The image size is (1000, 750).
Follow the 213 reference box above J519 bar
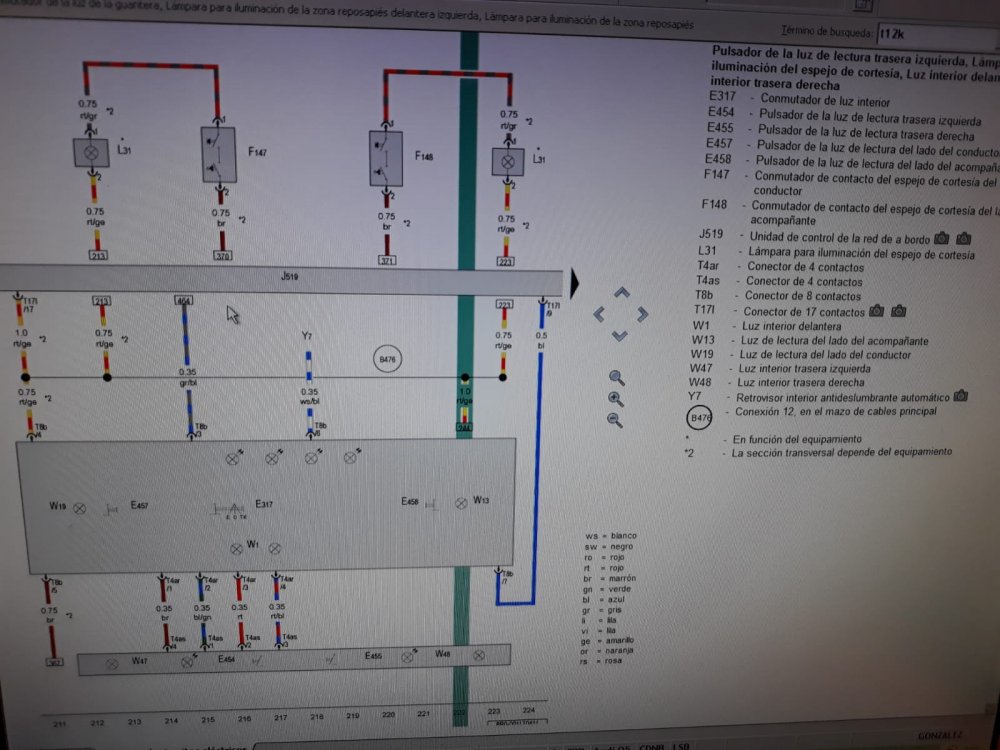click(98, 255)
